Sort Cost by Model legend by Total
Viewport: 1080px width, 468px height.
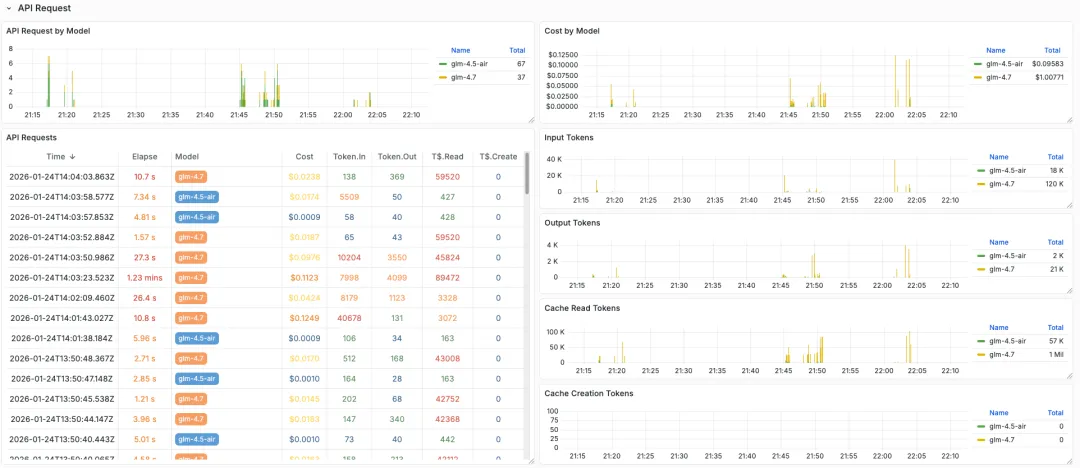click(1052, 49)
